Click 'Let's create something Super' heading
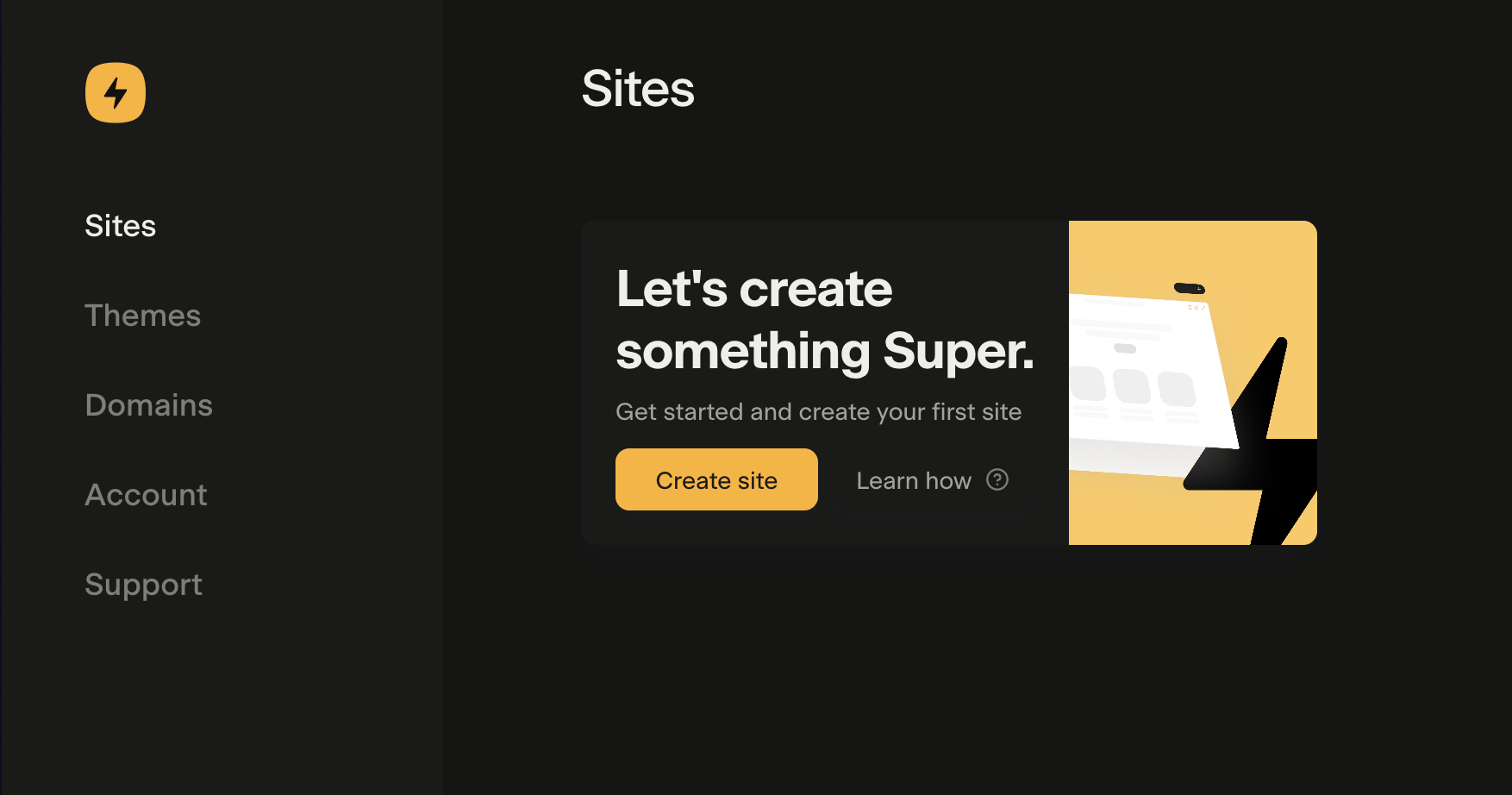This screenshot has height=795, width=1512. tap(823, 319)
